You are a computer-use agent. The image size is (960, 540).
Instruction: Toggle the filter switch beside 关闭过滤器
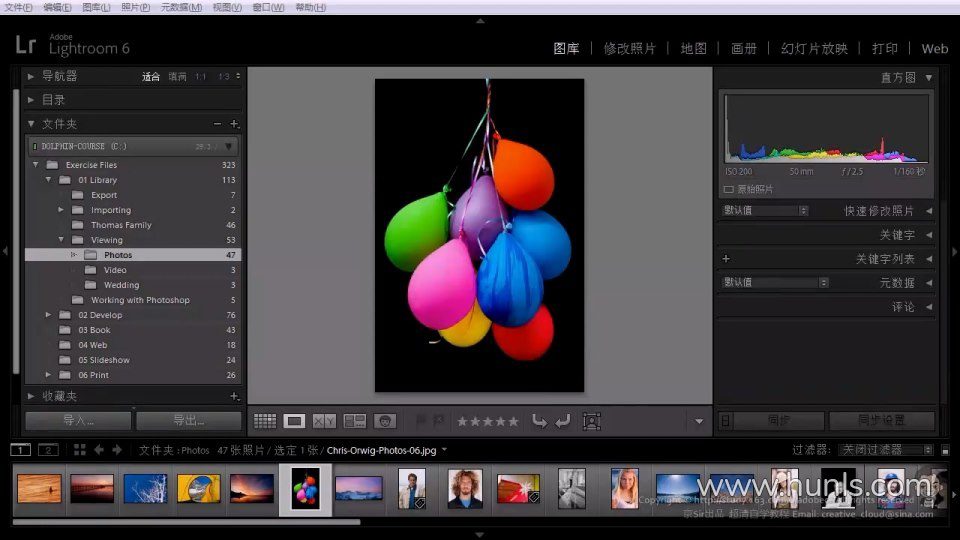945,450
